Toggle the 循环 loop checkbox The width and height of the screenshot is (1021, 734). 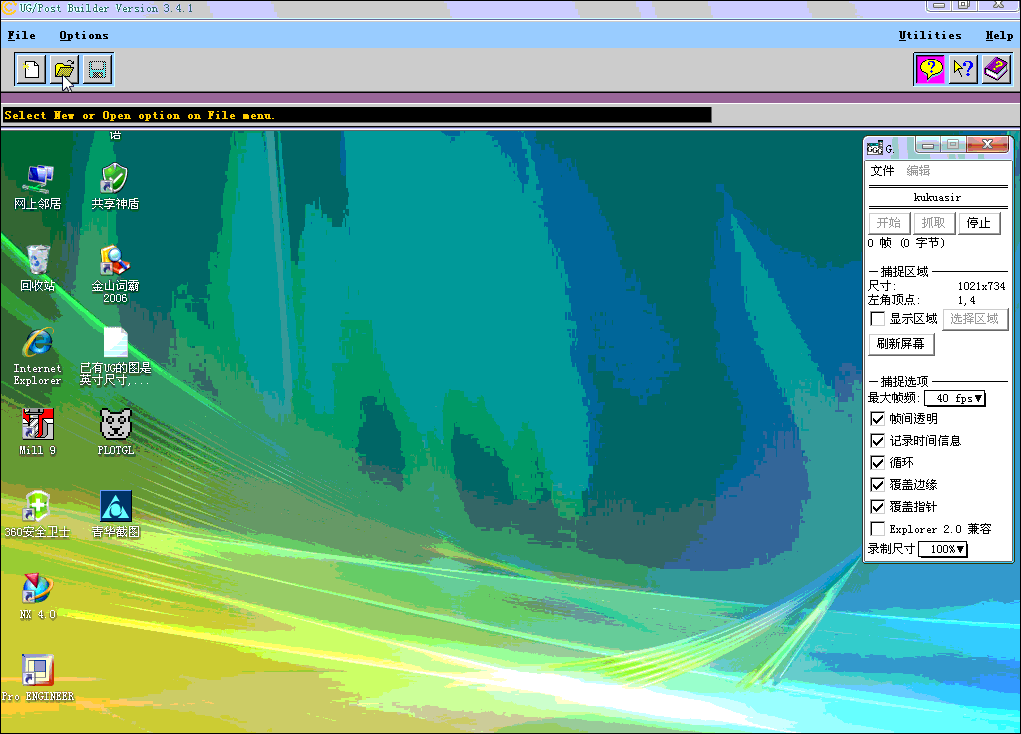pos(877,462)
